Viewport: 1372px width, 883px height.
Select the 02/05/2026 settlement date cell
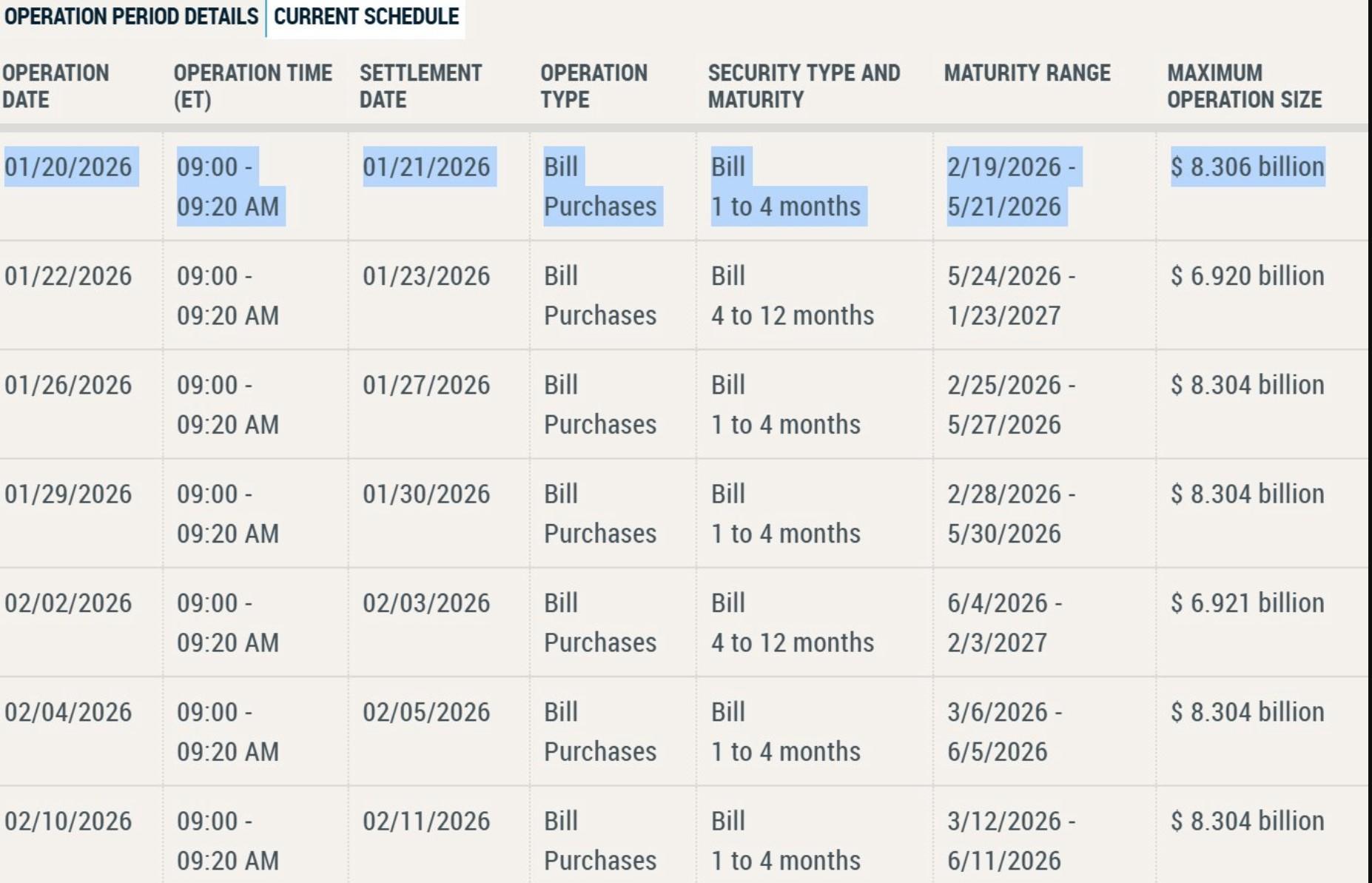[x=426, y=712]
